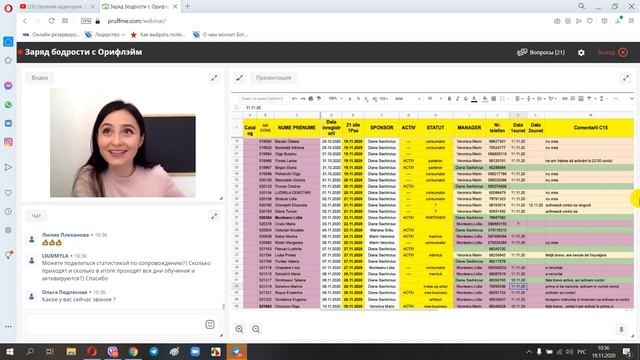This screenshot has height=360, width=640.
Task: Select the drawing pencil tool
Action: tap(240, 78)
